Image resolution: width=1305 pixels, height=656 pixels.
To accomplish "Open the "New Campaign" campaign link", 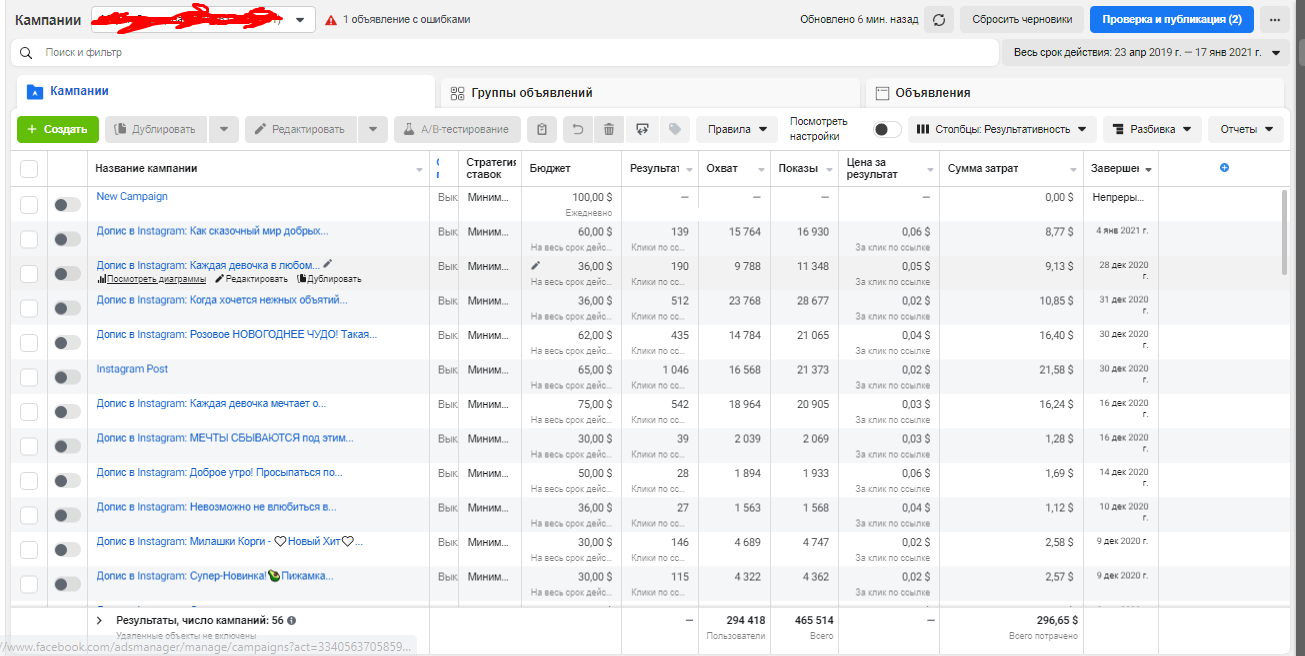I will [x=132, y=196].
